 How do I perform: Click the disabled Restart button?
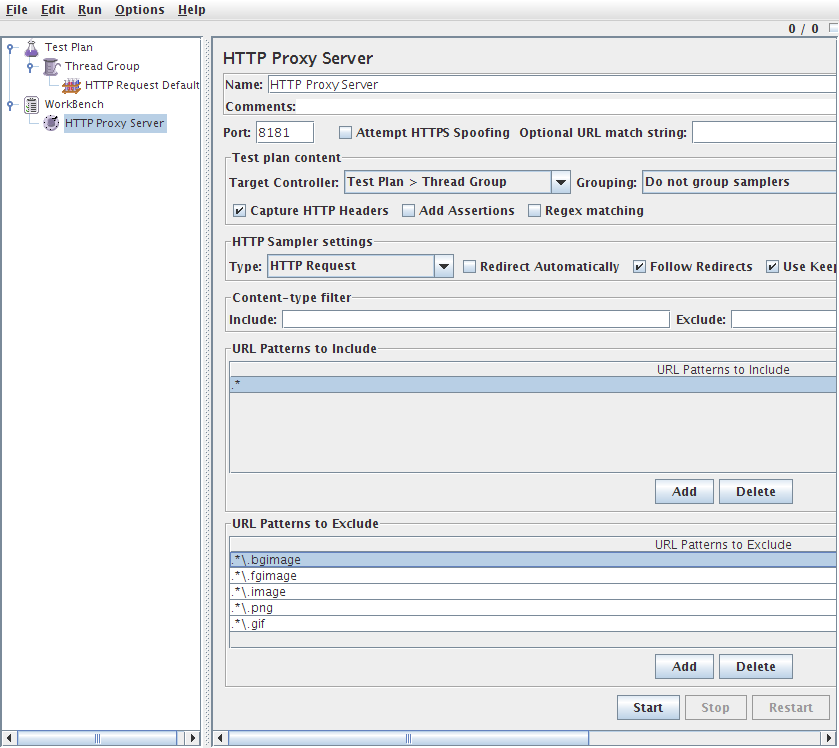791,708
